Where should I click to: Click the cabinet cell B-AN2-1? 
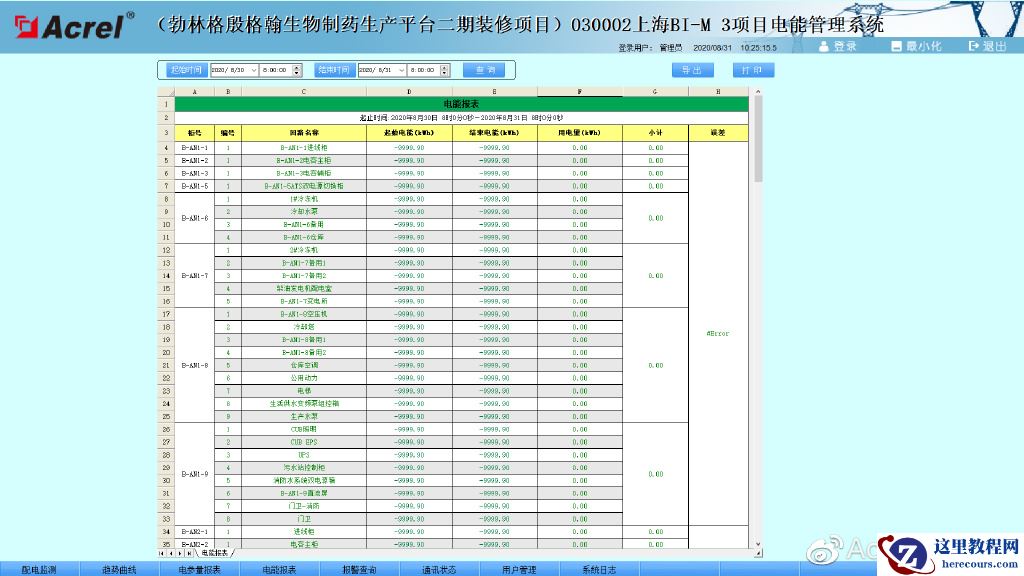click(x=195, y=532)
